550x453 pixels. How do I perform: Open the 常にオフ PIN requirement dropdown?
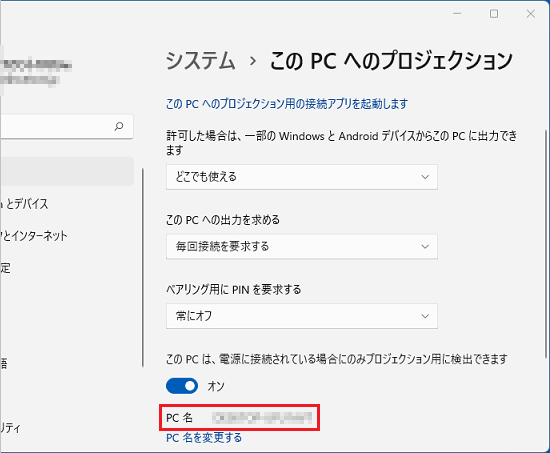[302, 316]
